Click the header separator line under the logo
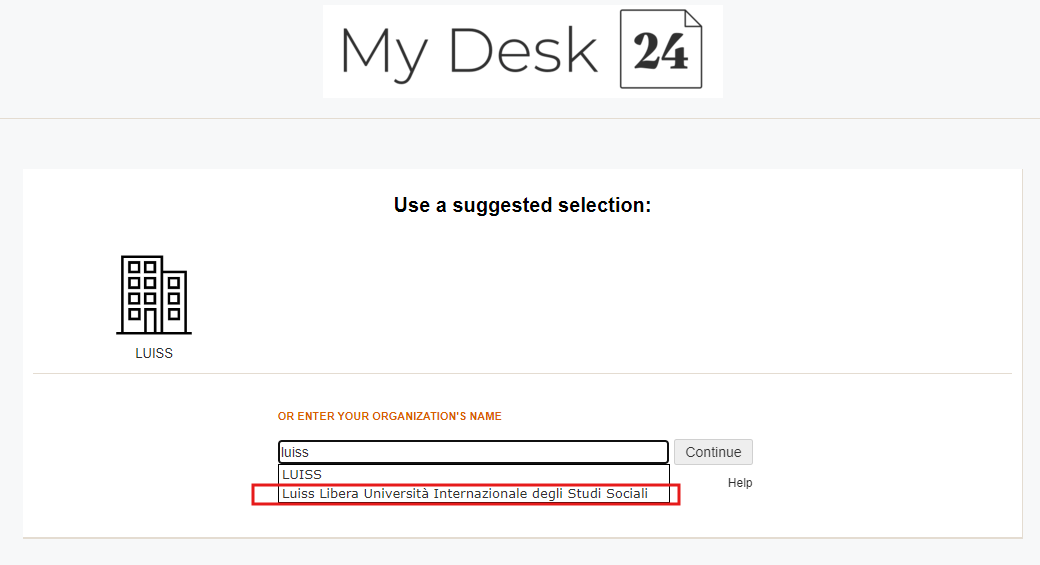1040x565 pixels. coord(520,118)
